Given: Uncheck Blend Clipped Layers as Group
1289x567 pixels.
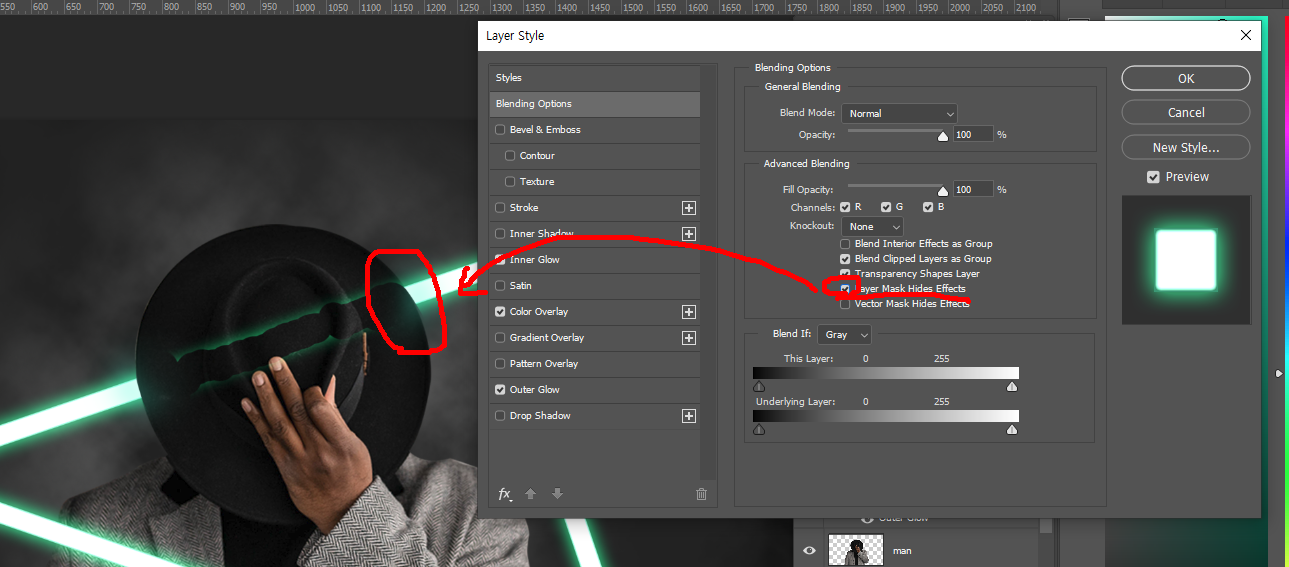Looking at the screenshot, I should [x=846, y=259].
